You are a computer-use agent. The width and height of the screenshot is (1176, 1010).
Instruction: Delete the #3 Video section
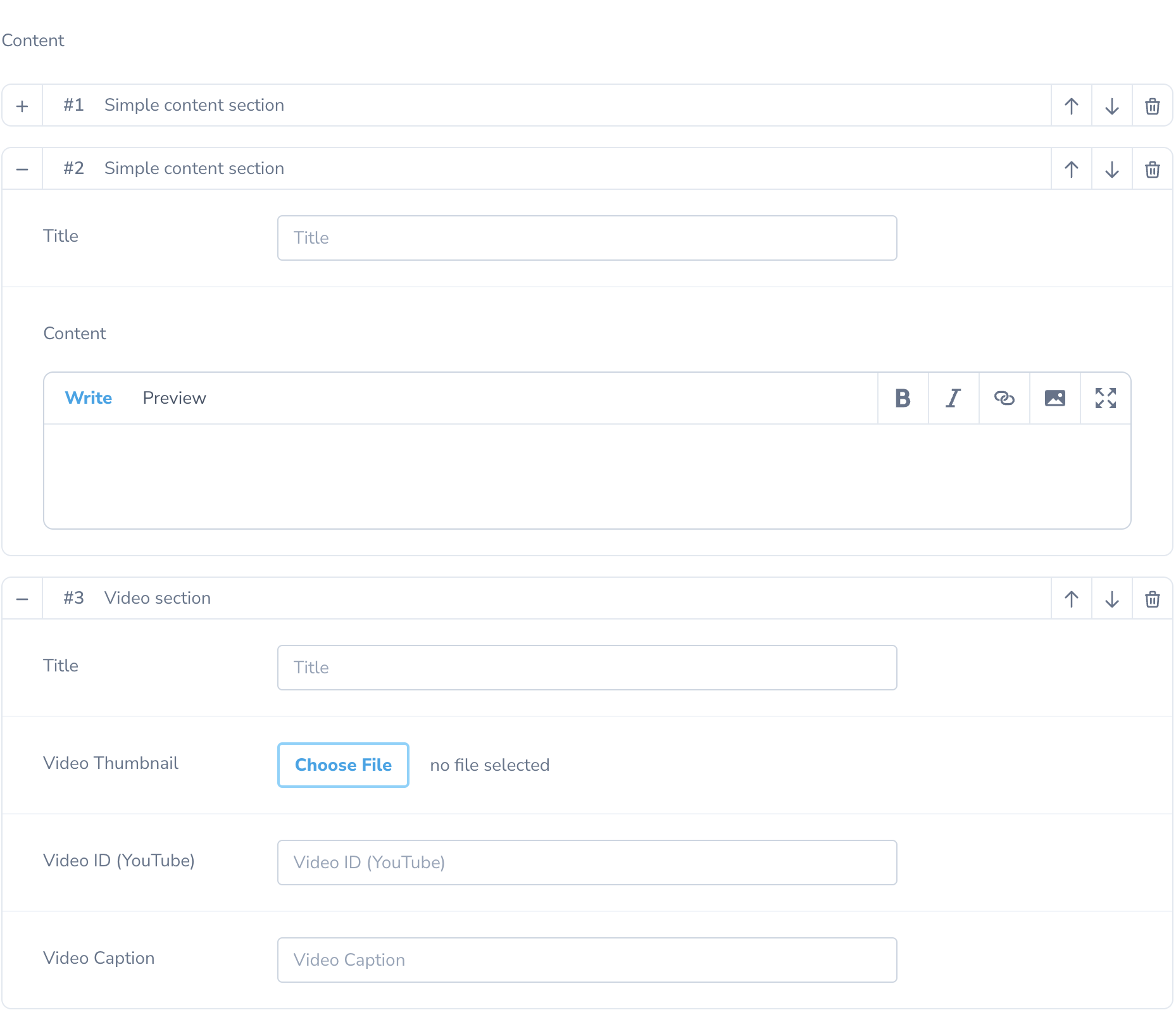pyautogui.click(x=1152, y=598)
